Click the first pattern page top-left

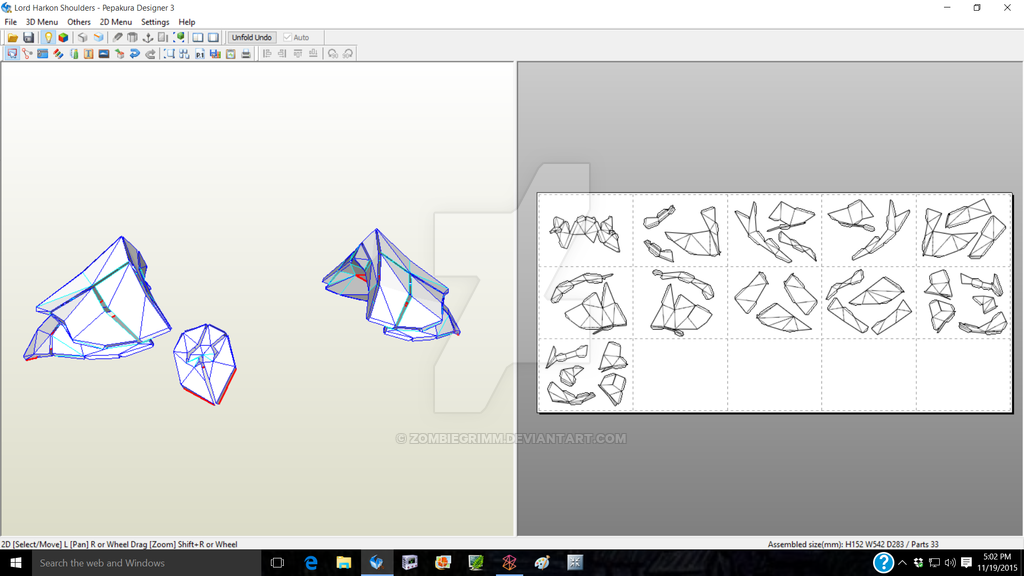click(586, 230)
